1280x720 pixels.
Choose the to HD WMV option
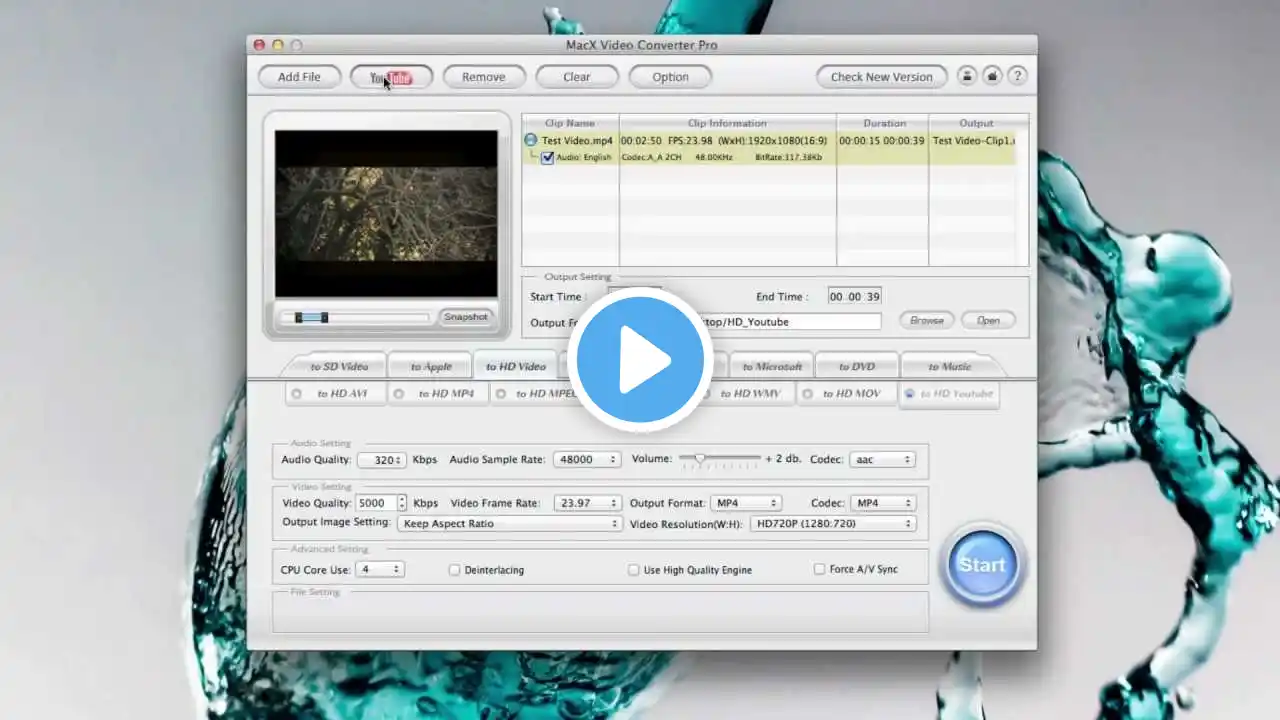coord(743,394)
